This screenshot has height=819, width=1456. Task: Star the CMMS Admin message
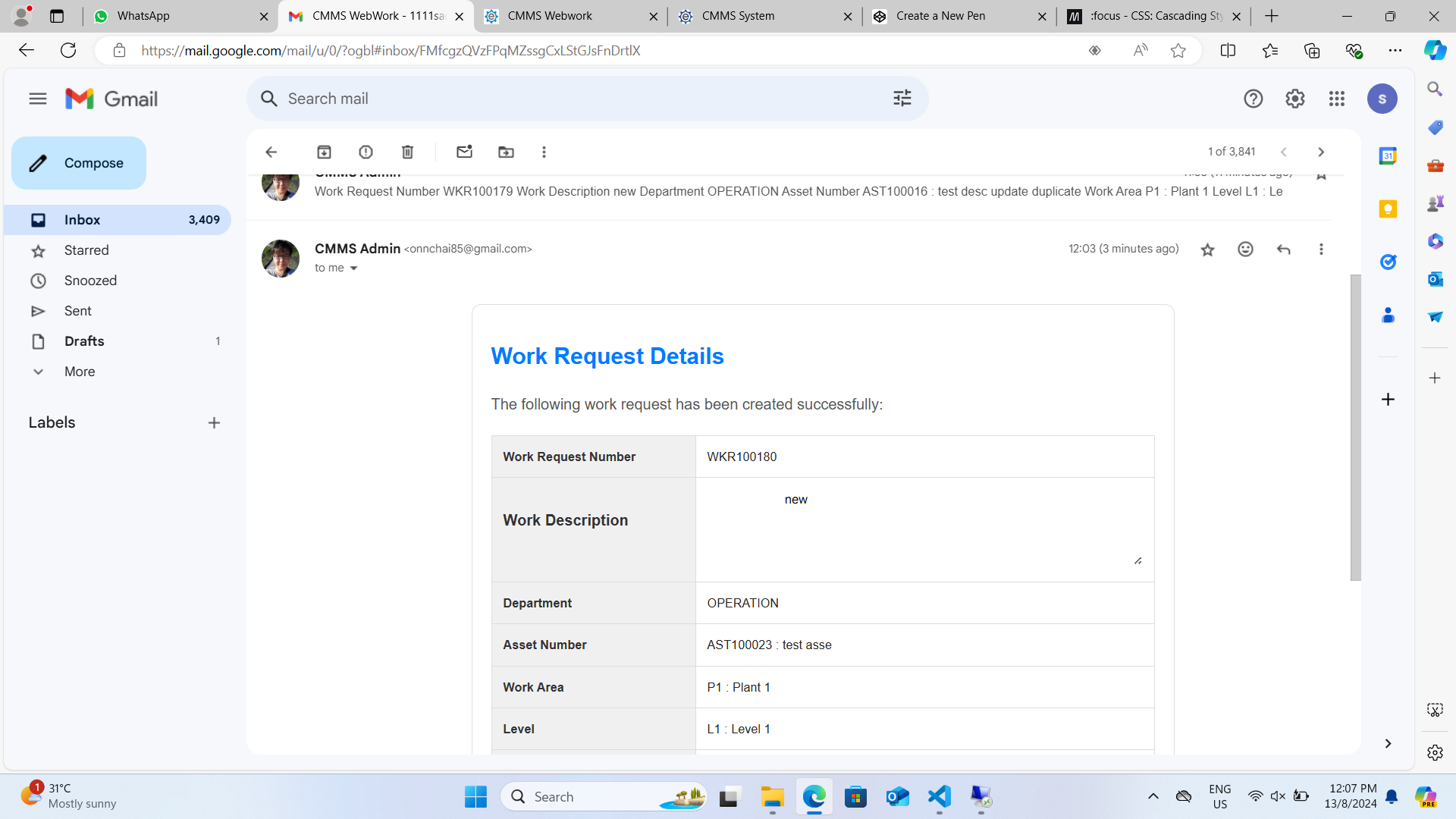coord(1207,249)
